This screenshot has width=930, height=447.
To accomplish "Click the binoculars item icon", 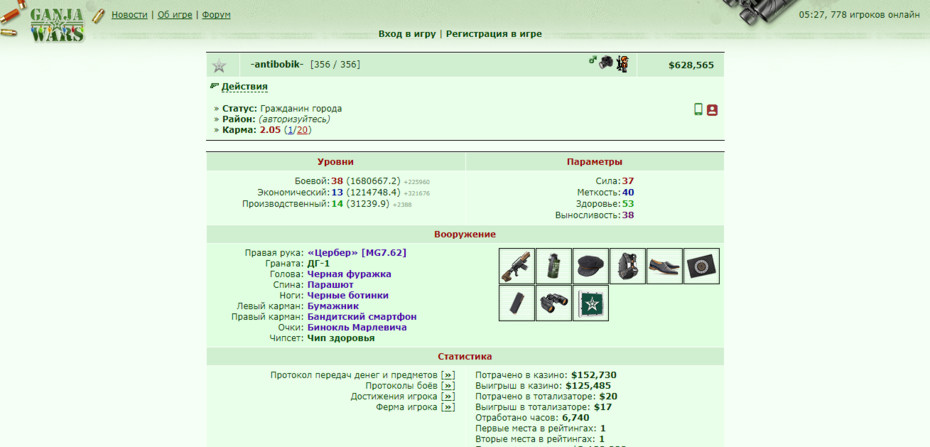I will [553, 303].
